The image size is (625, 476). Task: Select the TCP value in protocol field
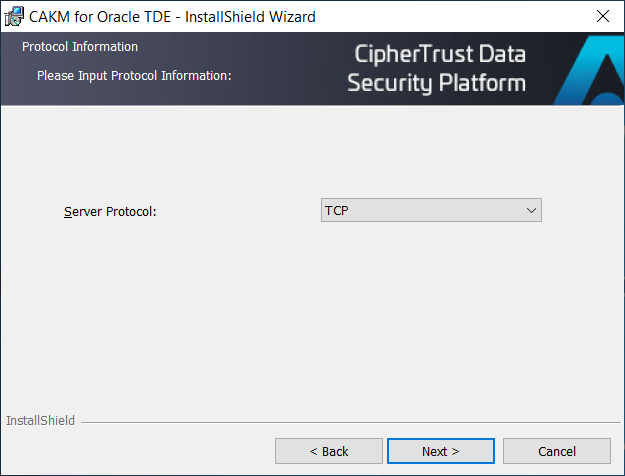click(x=337, y=210)
